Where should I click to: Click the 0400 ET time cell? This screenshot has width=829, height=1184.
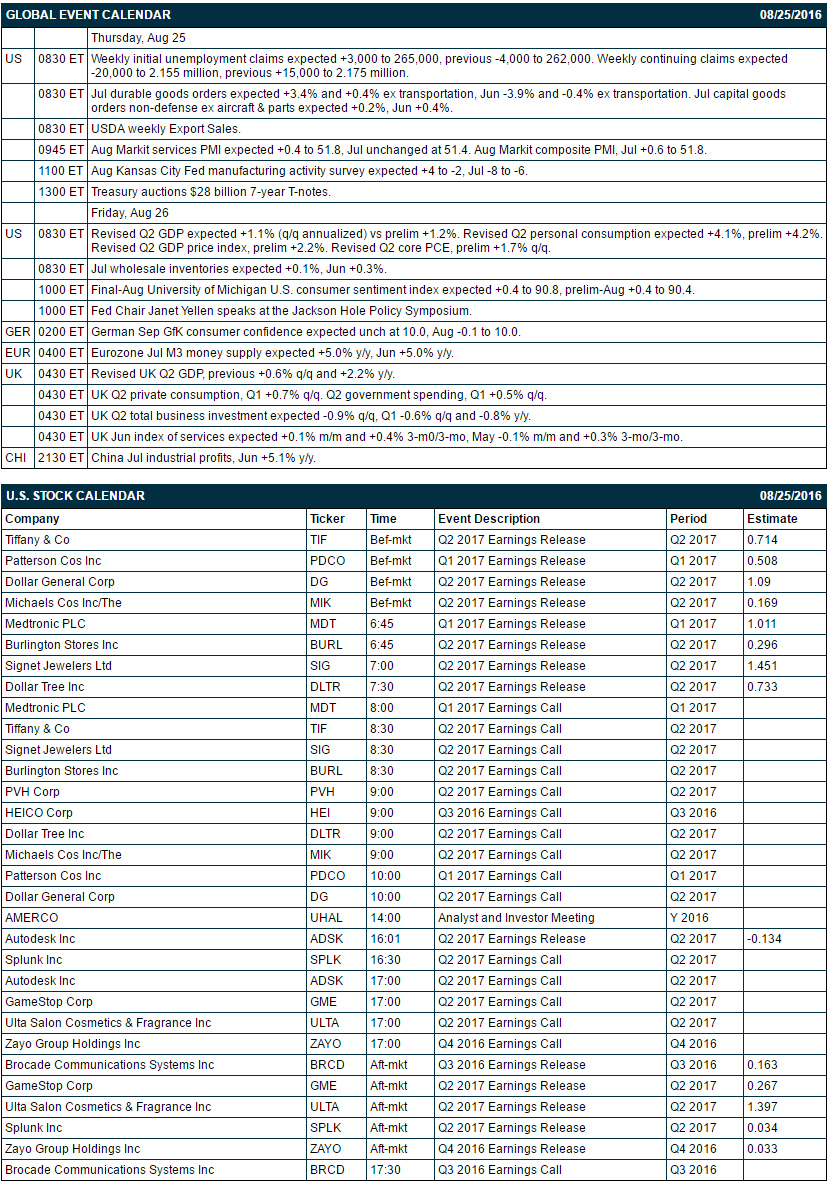(61, 353)
